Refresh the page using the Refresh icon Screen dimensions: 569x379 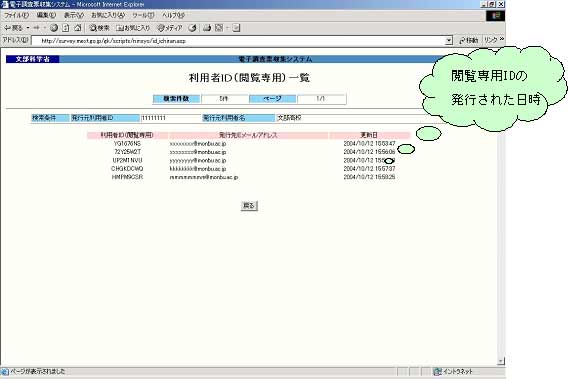66,28
